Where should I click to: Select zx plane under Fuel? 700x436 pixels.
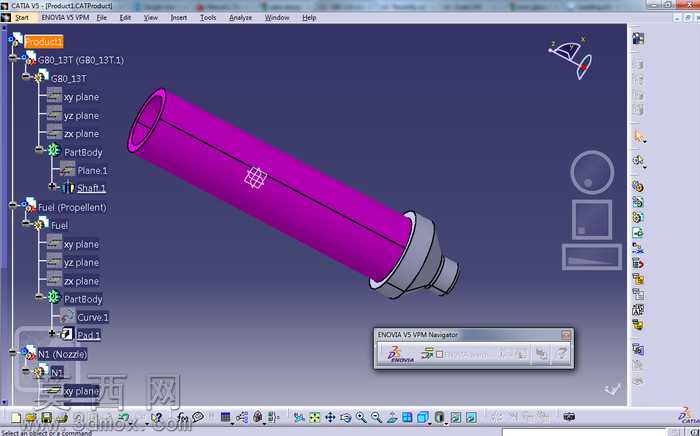click(x=81, y=281)
